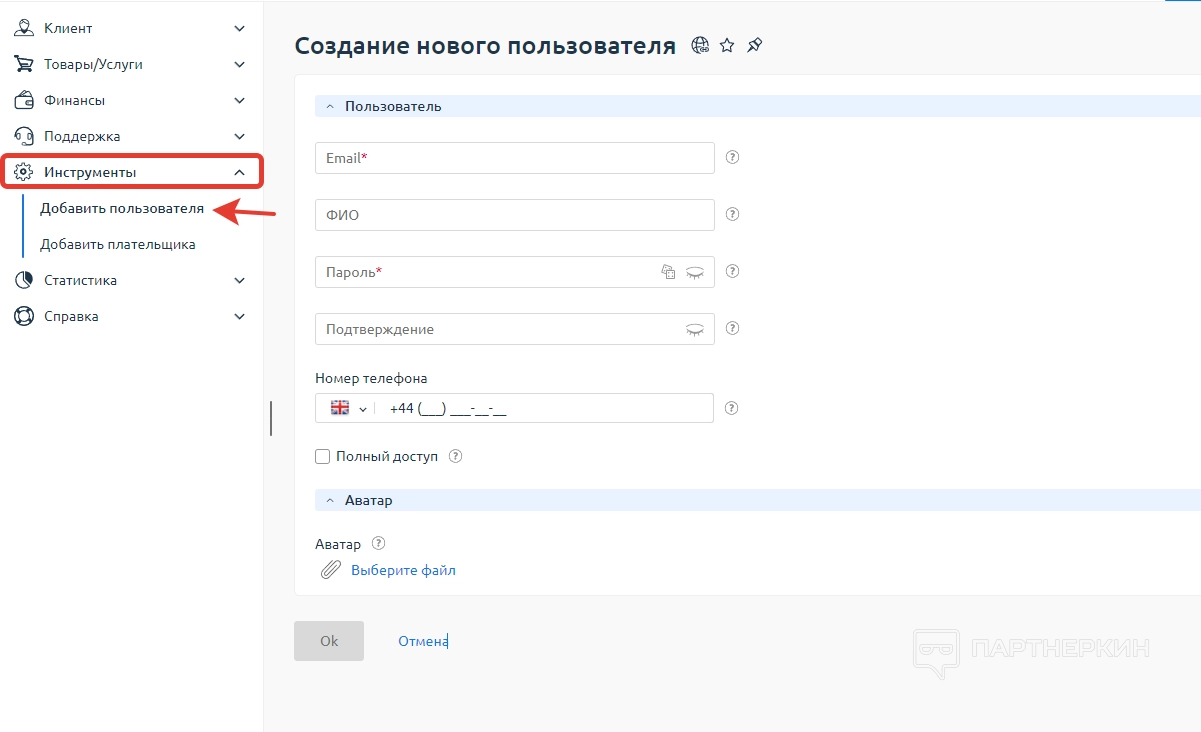Image resolution: width=1201 pixels, height=732 pixels.
Task: Click the pin icon next to title
Action: coord(755,45)
